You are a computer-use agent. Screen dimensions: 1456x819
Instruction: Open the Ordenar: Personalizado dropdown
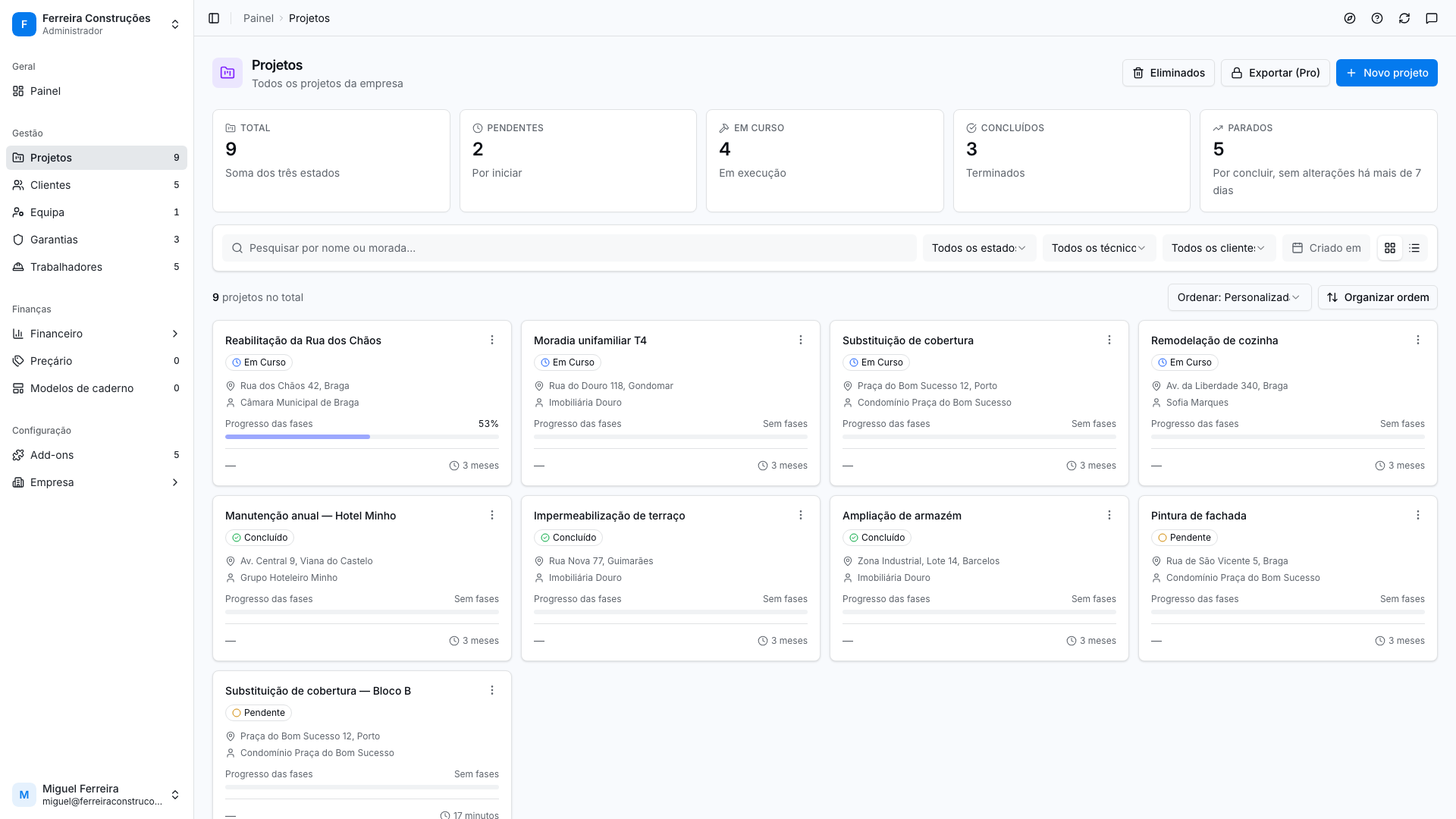pos(1239,297)
